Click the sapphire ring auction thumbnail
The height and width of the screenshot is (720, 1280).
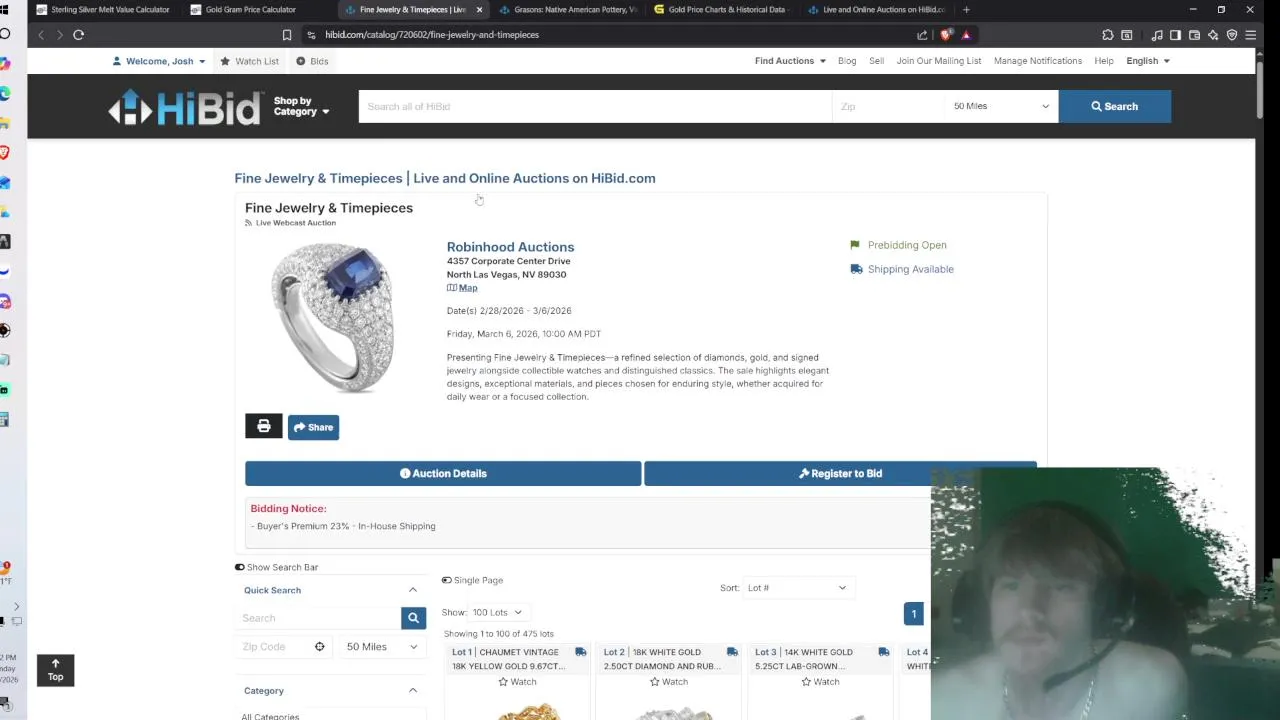(x=332, y=317)
